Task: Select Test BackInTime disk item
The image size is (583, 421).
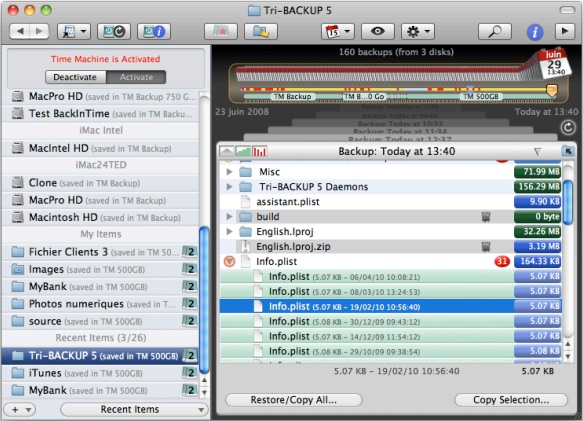Action: click(x=100, y=113)
